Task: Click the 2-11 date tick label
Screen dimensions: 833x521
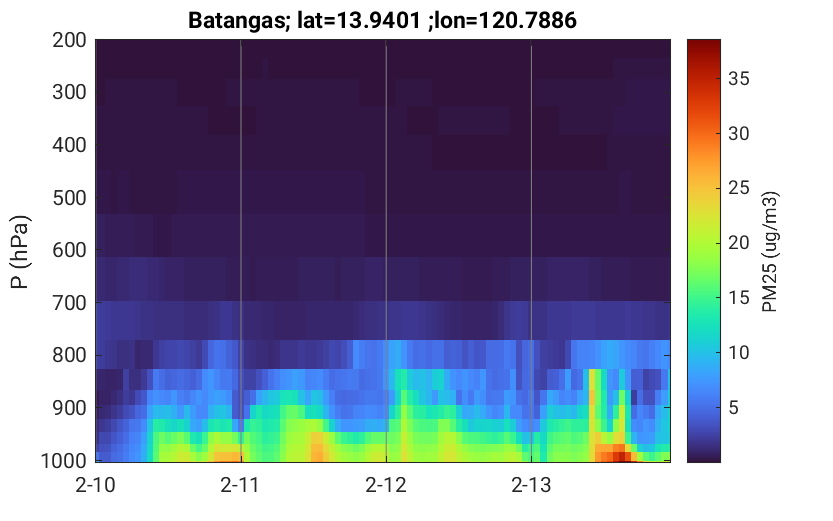Action: [x=241, y=485]
